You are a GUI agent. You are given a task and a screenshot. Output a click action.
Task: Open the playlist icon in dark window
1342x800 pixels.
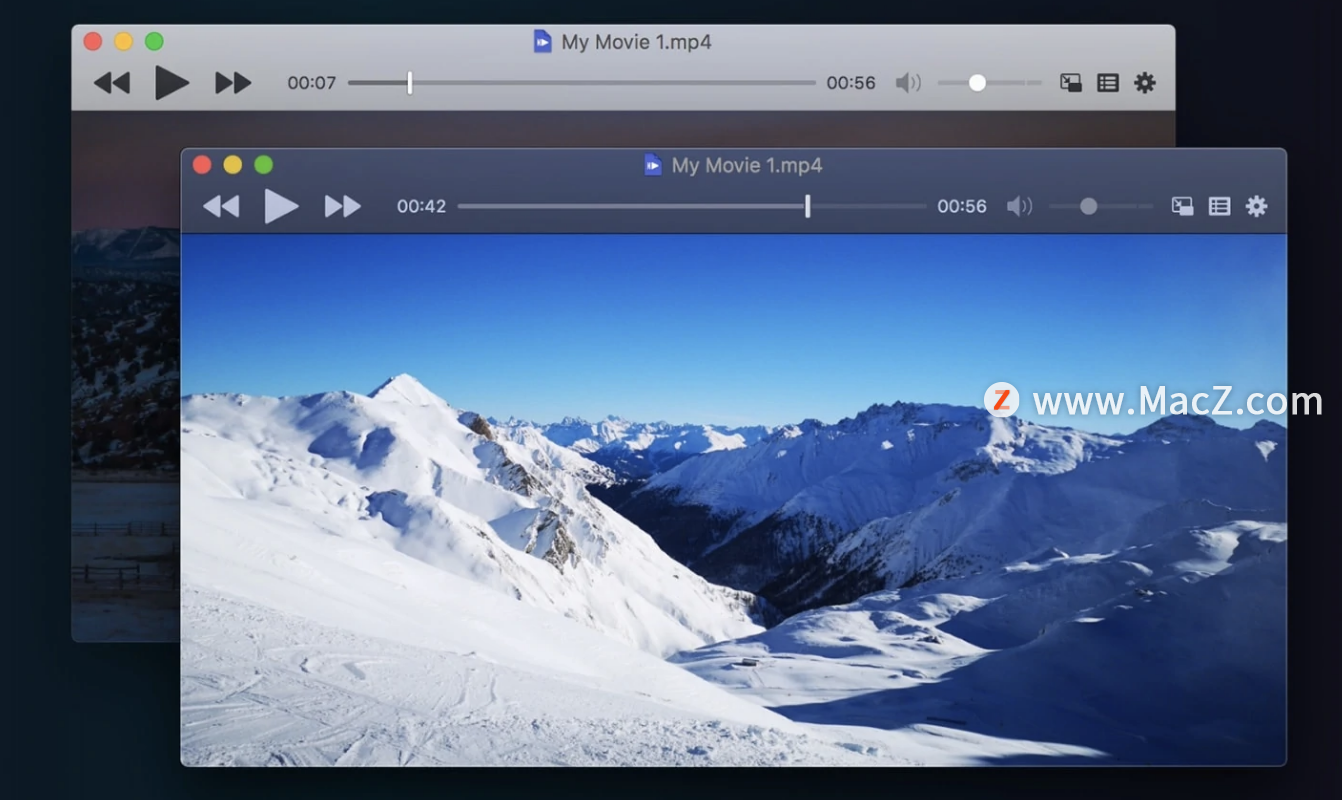[1219, 206]
